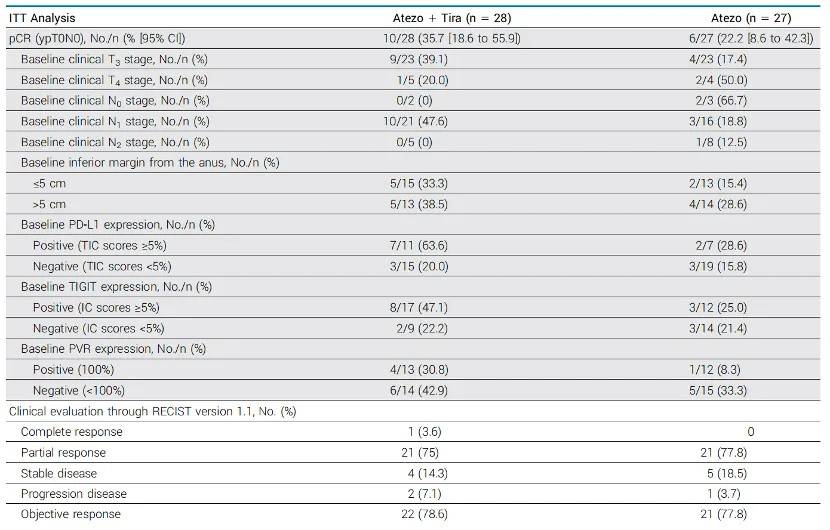This screenshot has width=830, height=530.
Task: Click the 'Atezo (n = 27)' column header
Action: (x=751, y=18)
